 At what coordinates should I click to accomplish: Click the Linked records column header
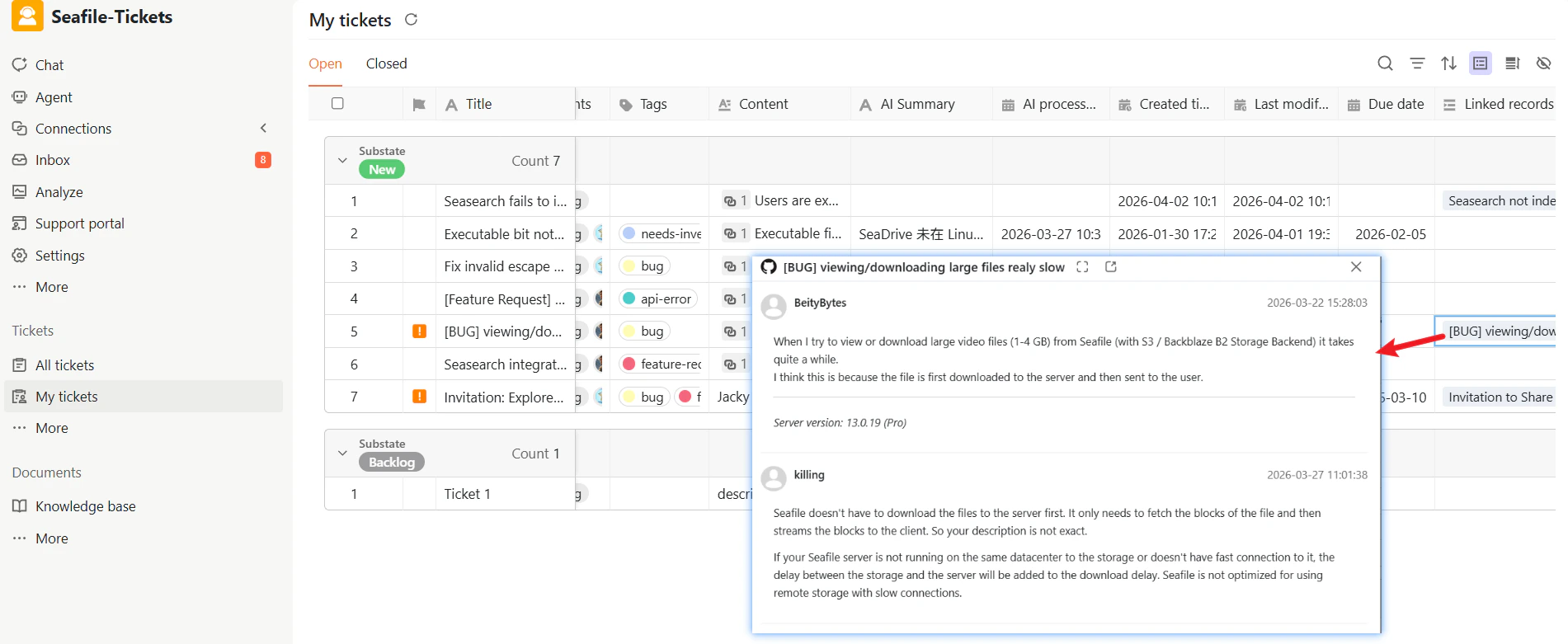click(1495, 104)
